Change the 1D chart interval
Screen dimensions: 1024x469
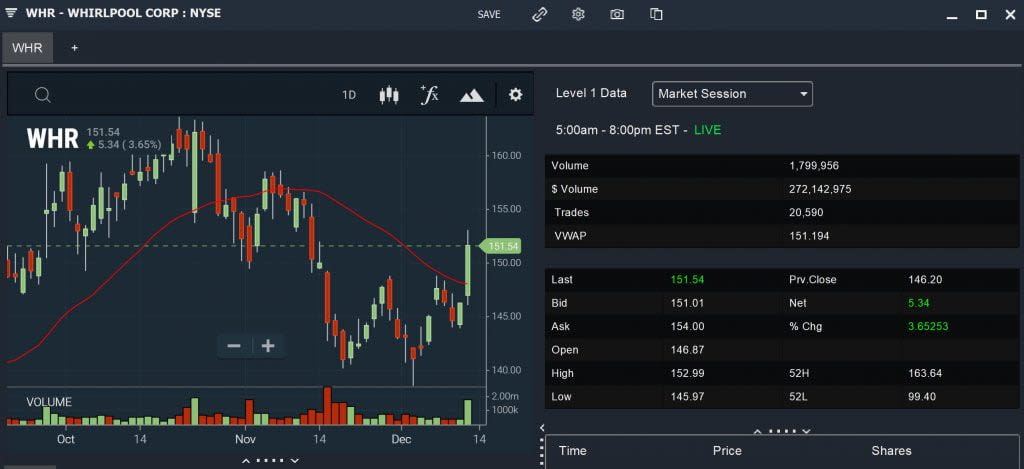349,95
